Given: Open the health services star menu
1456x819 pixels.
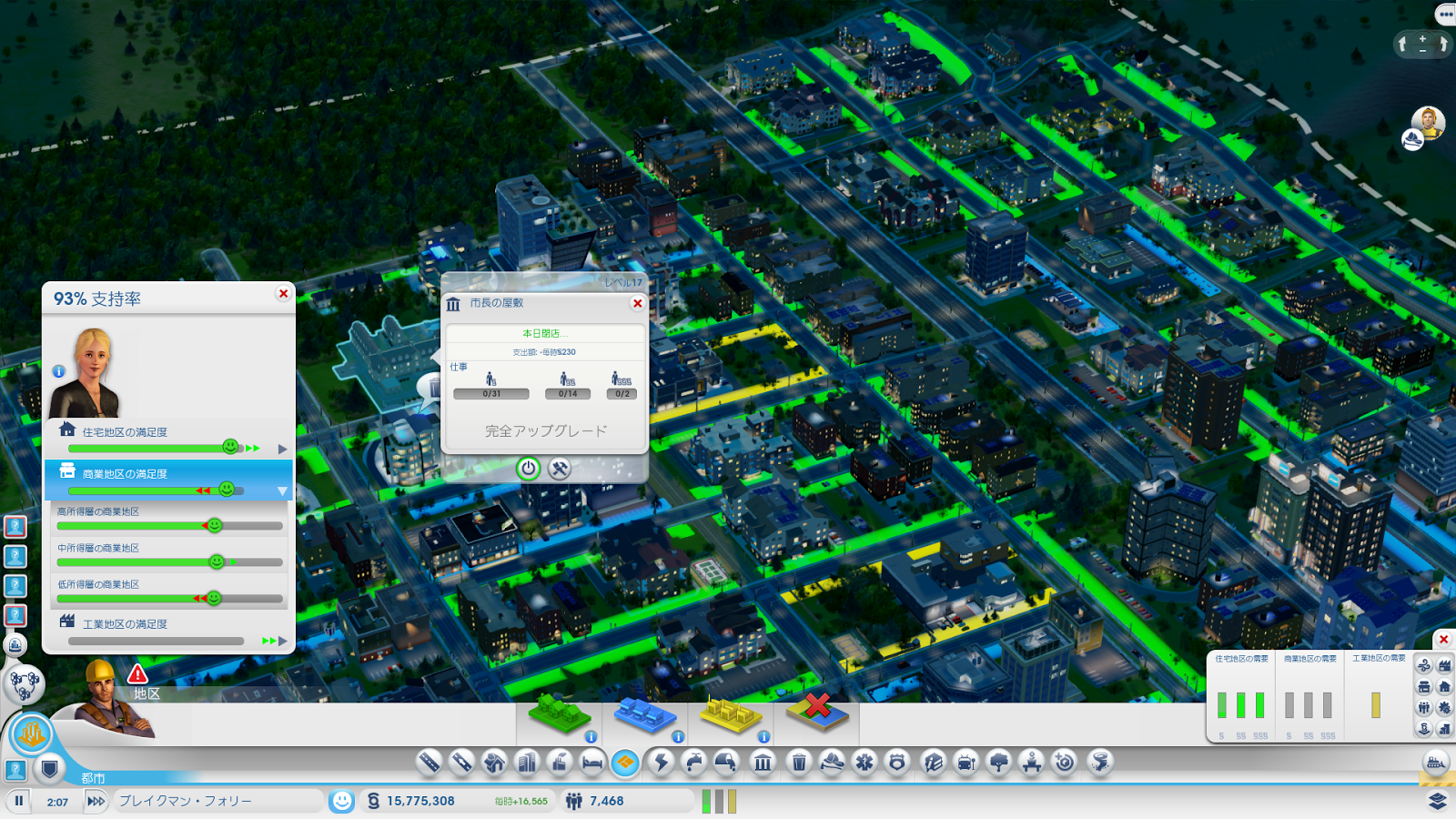Looking at the screenshot, I should coord(864,762).
